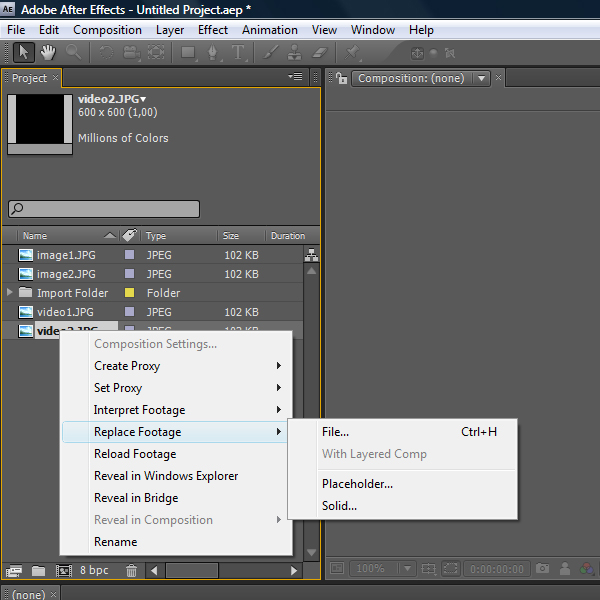Select the Eraser tool
Image resolution: width=600 pixels, height=600 pixels.
320,52
